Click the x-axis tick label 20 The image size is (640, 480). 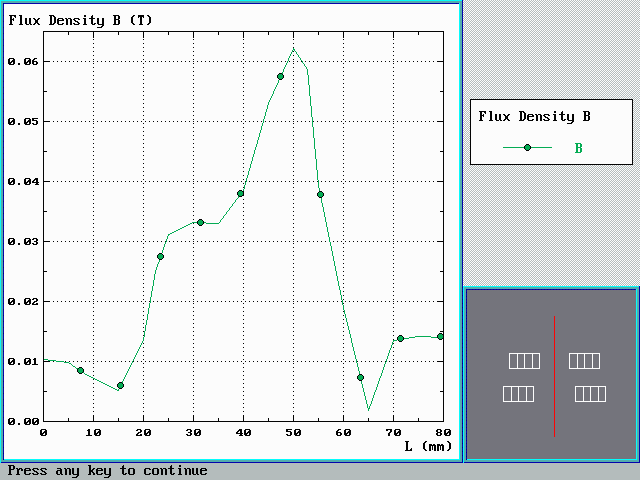click(143, 433)
